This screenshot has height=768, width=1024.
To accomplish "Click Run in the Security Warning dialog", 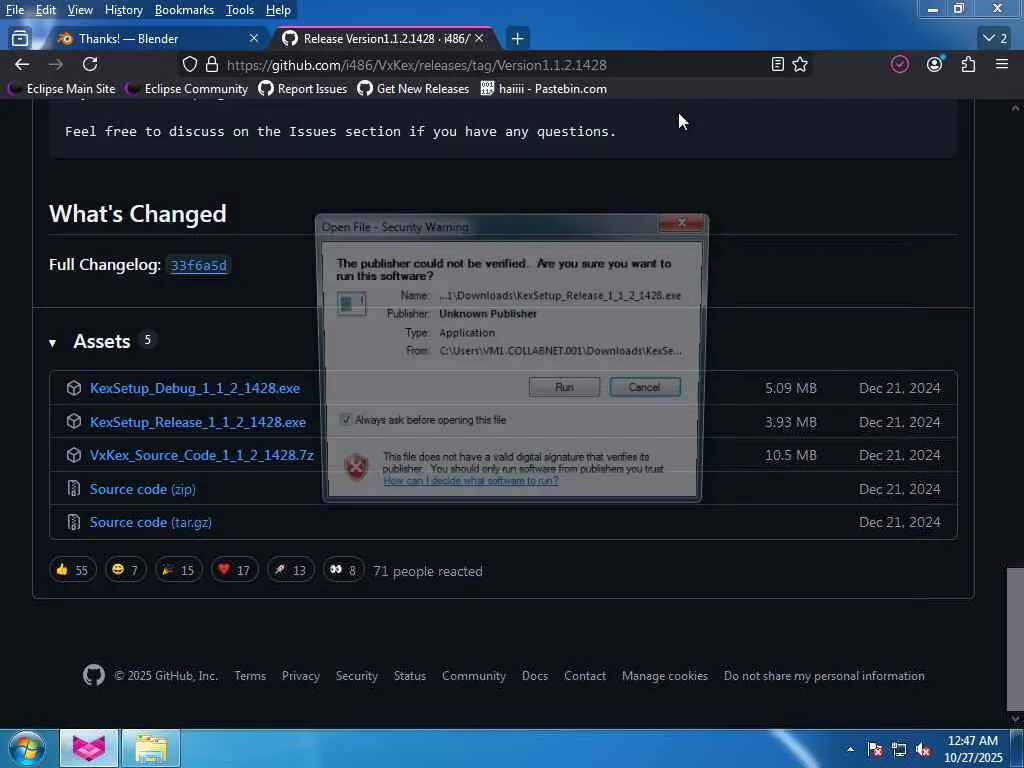I will pyautogui.click(x=564, y=387).
